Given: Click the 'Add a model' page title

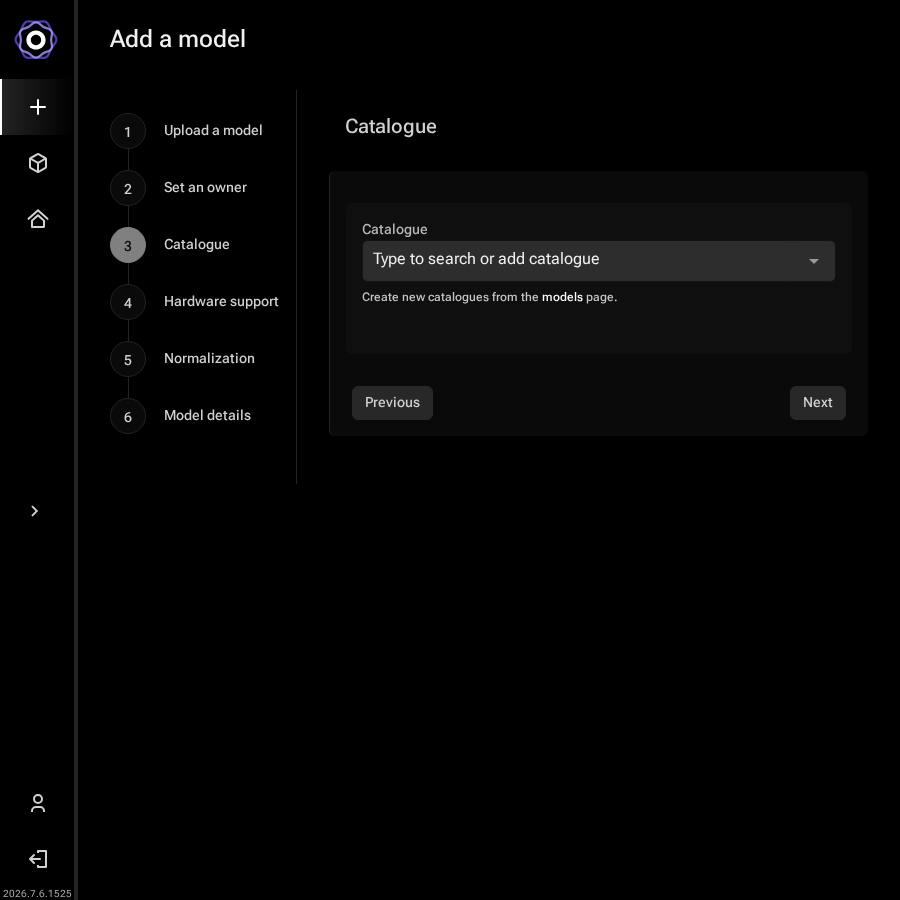Looking at the screenshot, I should point(178,39).
